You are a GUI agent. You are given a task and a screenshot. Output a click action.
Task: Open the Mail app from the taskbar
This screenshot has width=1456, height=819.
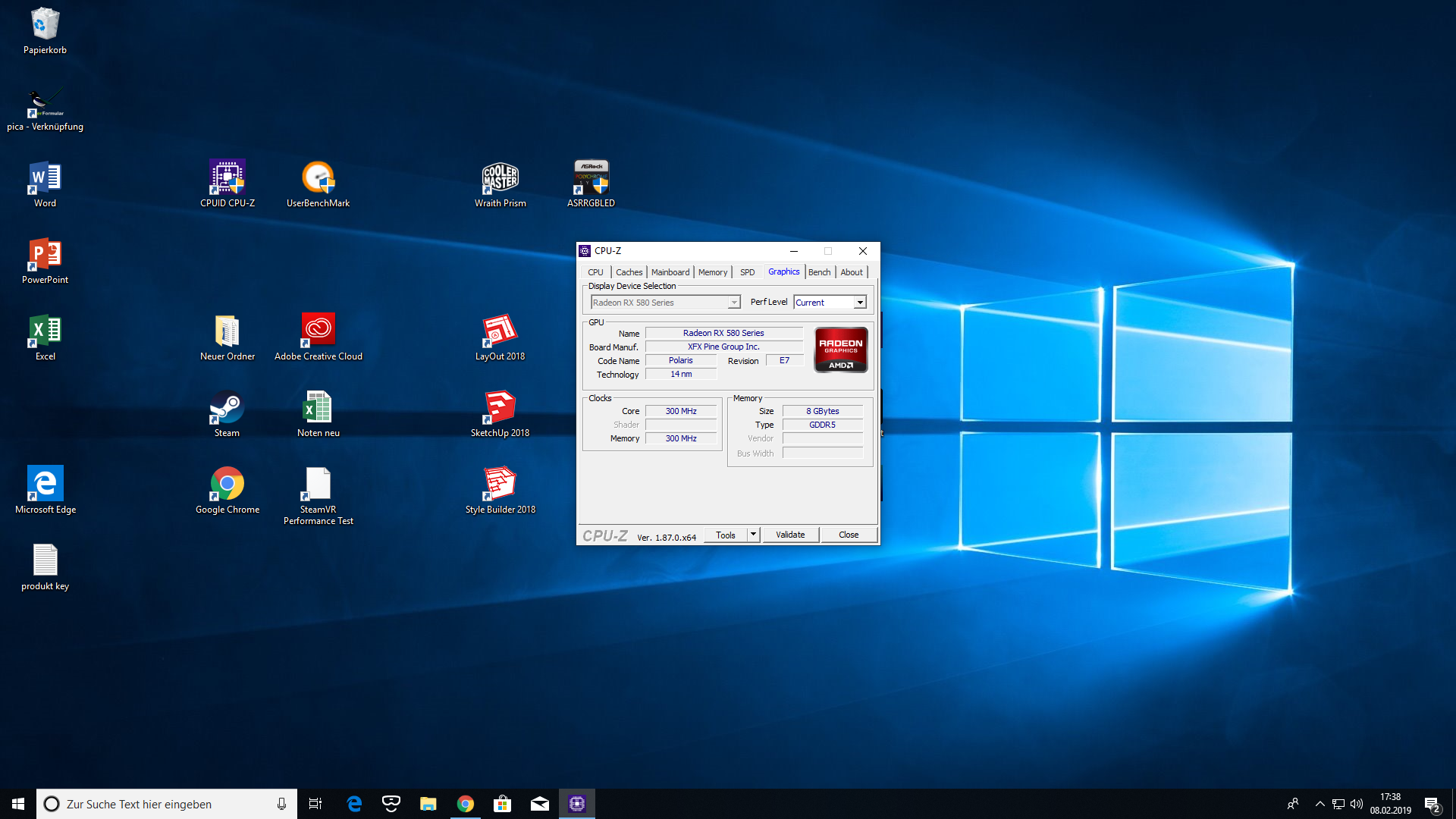(539, 804)
